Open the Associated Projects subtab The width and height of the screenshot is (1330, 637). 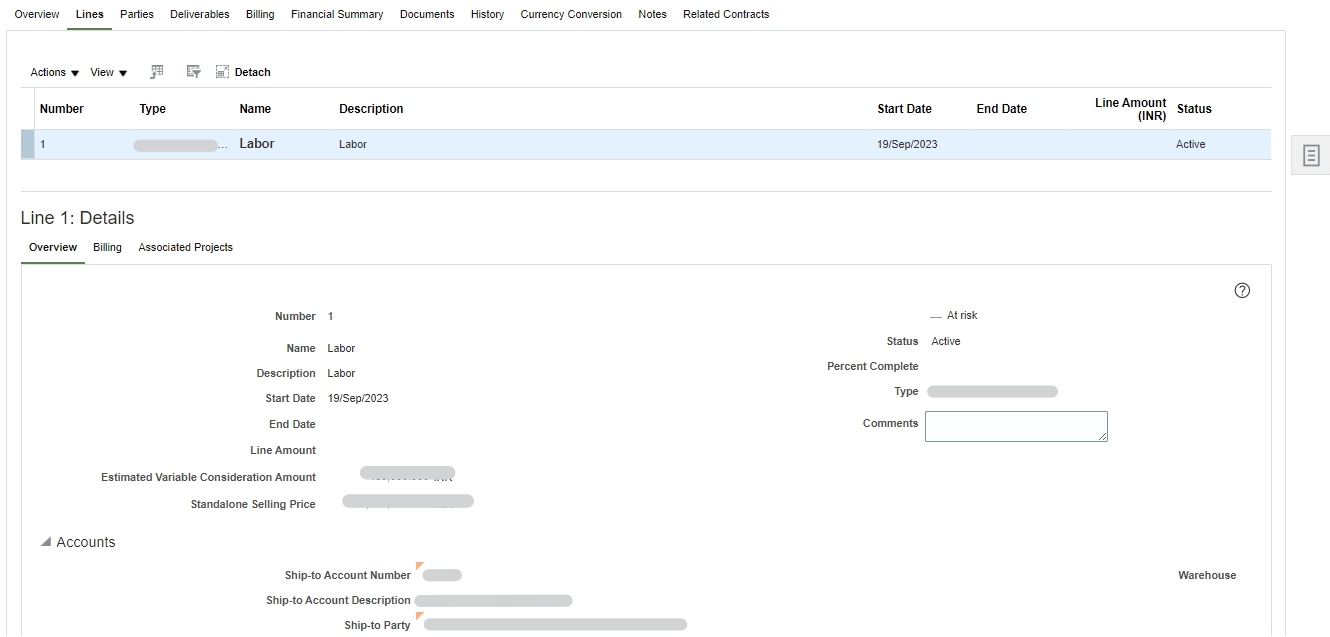tap(185, 247)
